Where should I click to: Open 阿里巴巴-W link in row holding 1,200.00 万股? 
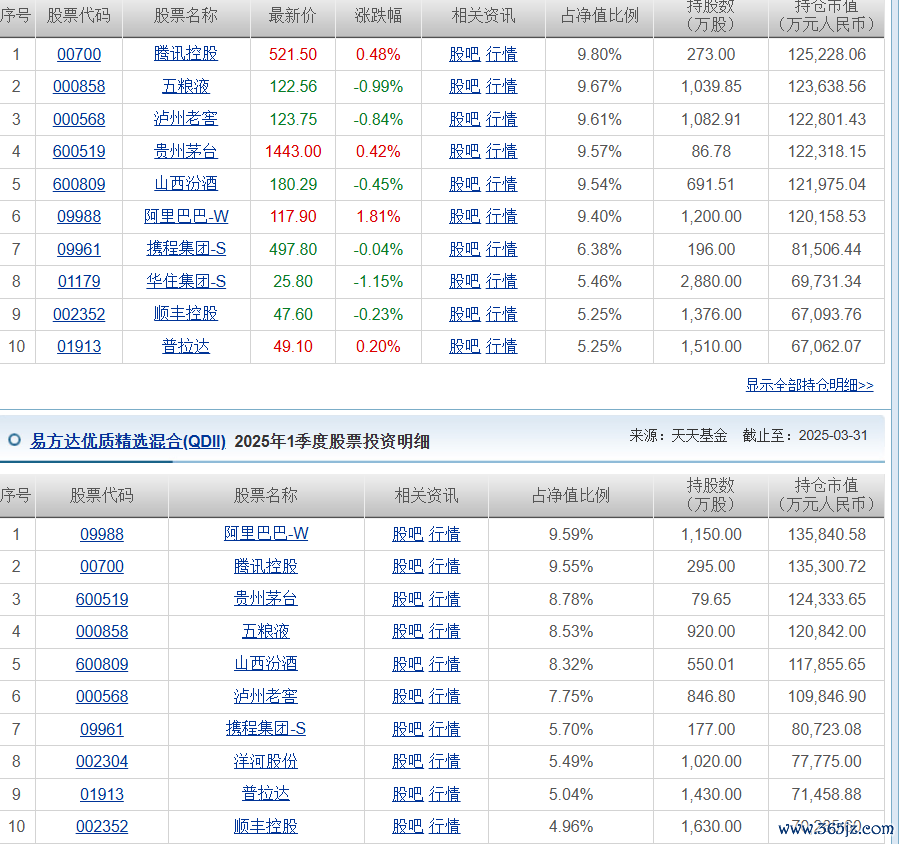[186, 217]
